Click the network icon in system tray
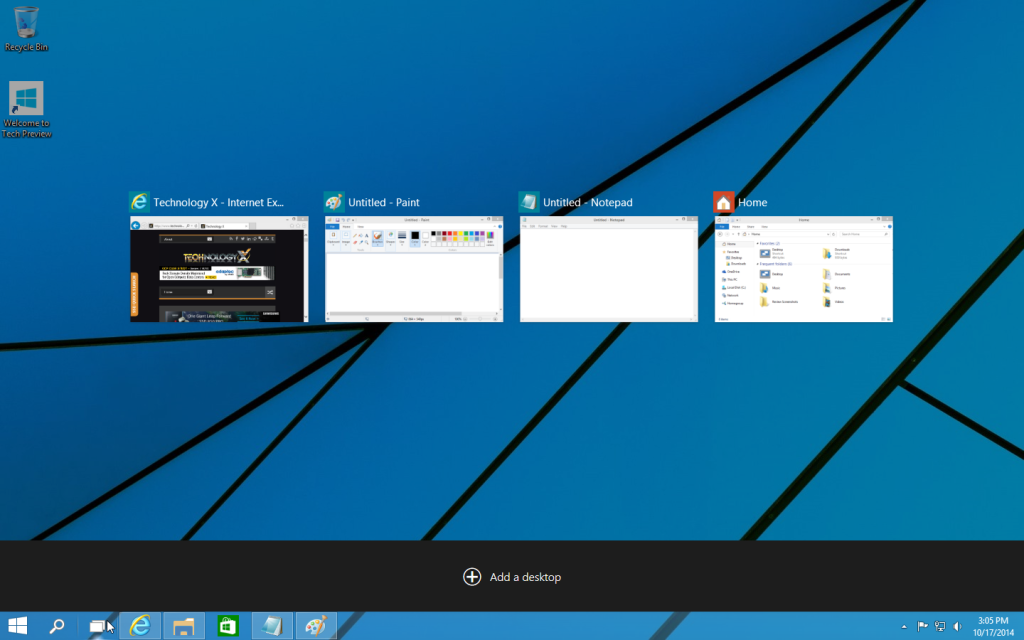1024x640 pixels. tap(940, 627)
